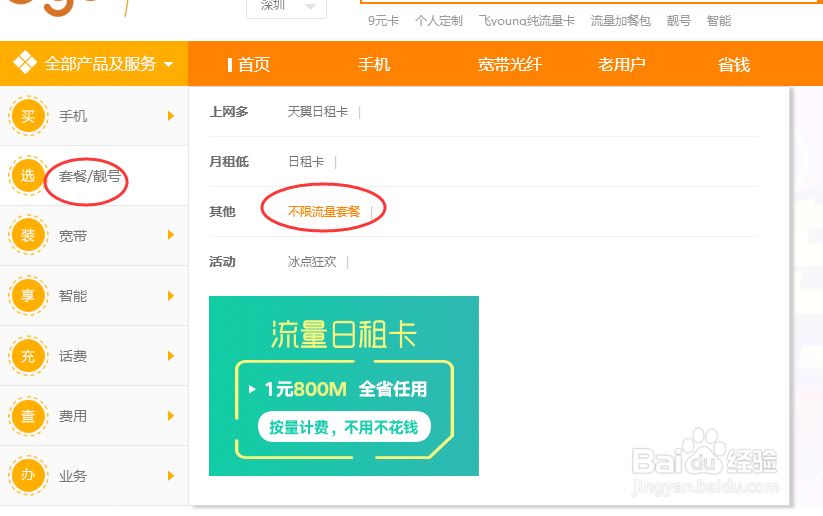
Task: Click the 买 circle icon beside 手机
Action: (x=28, y=116)
